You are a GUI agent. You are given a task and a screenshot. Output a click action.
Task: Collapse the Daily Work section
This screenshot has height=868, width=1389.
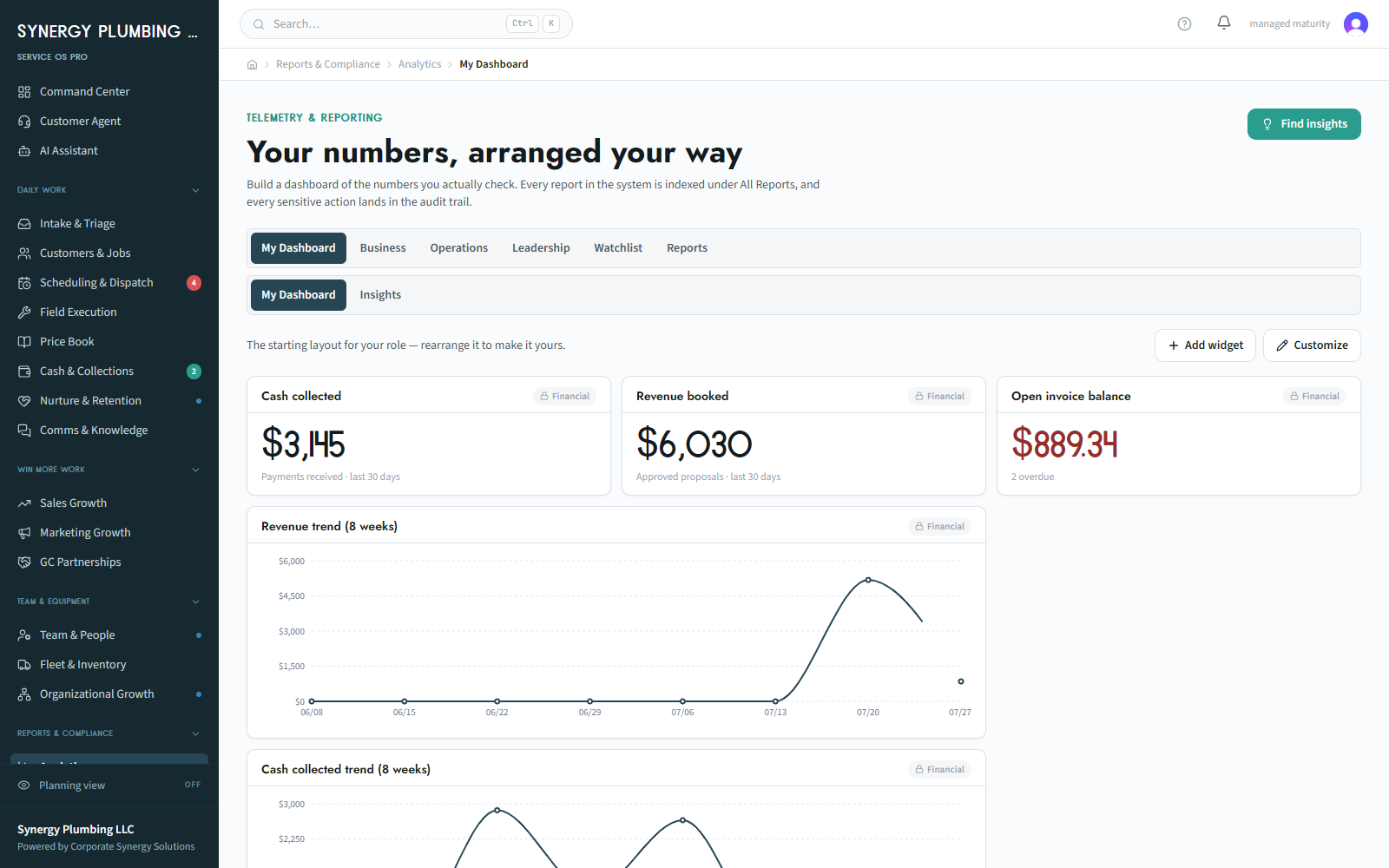point(195,190)
